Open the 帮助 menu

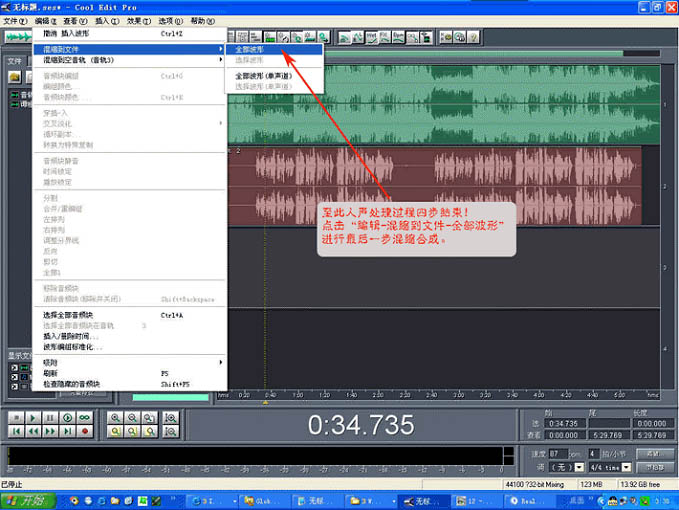[x=203, y=21]
